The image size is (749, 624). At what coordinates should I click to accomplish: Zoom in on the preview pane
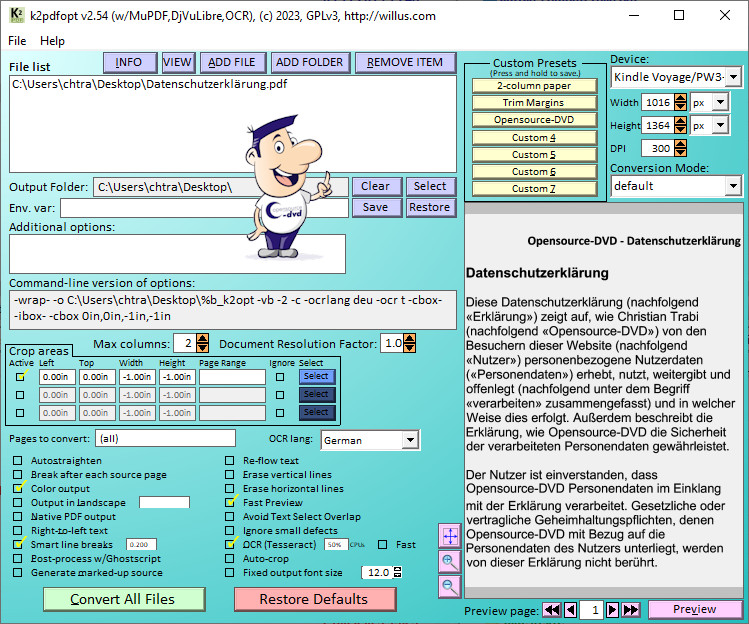coord(450,561)
